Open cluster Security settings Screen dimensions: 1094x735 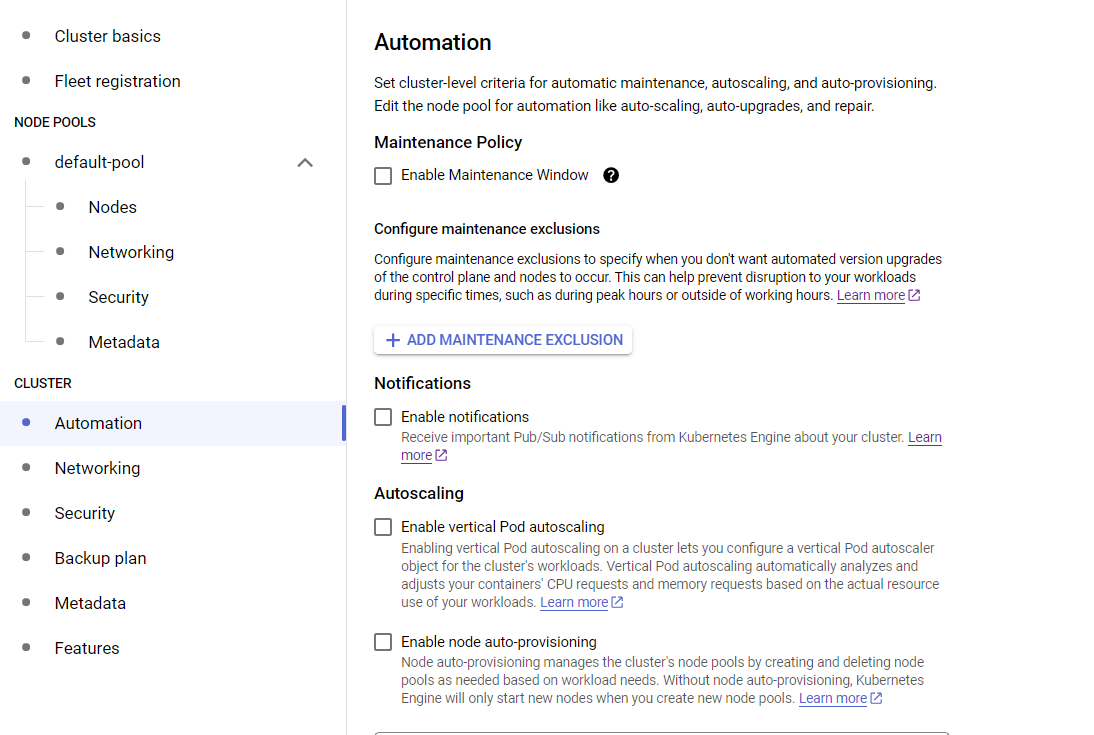84,513
